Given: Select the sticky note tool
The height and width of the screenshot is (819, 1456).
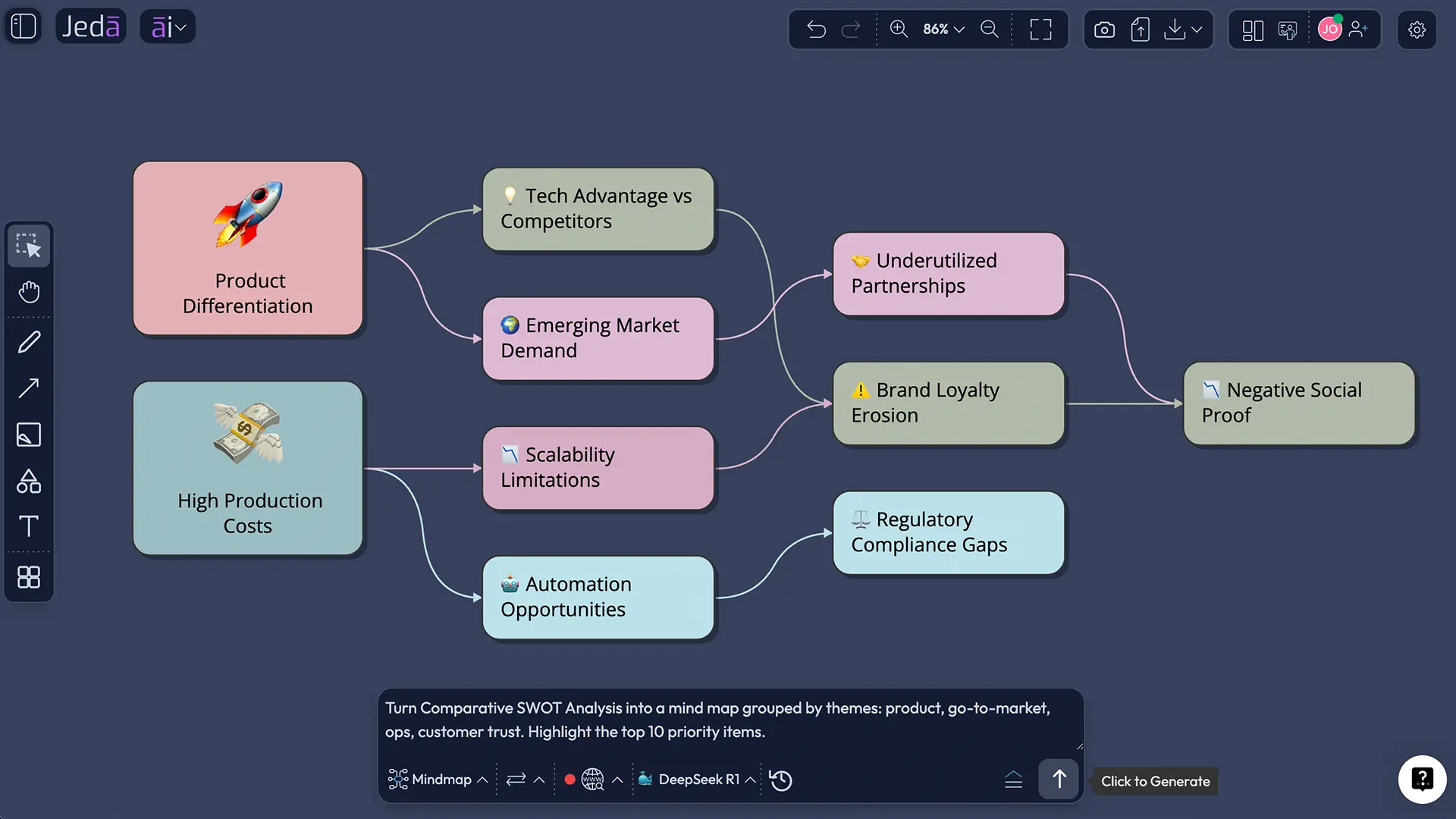Looking at the screenshot, I should click(x=29, y=435).
